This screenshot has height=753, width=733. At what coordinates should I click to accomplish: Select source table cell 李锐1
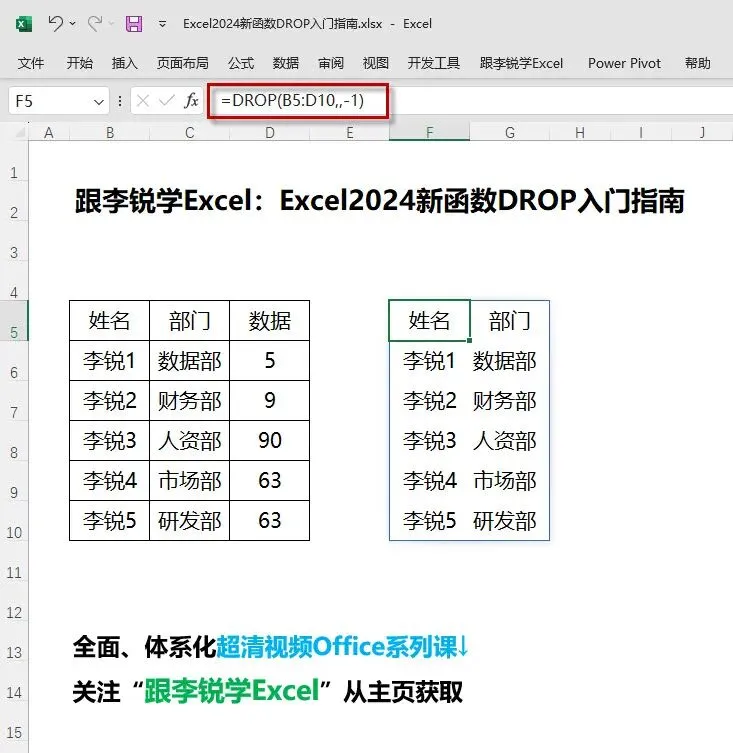(110, 361)
